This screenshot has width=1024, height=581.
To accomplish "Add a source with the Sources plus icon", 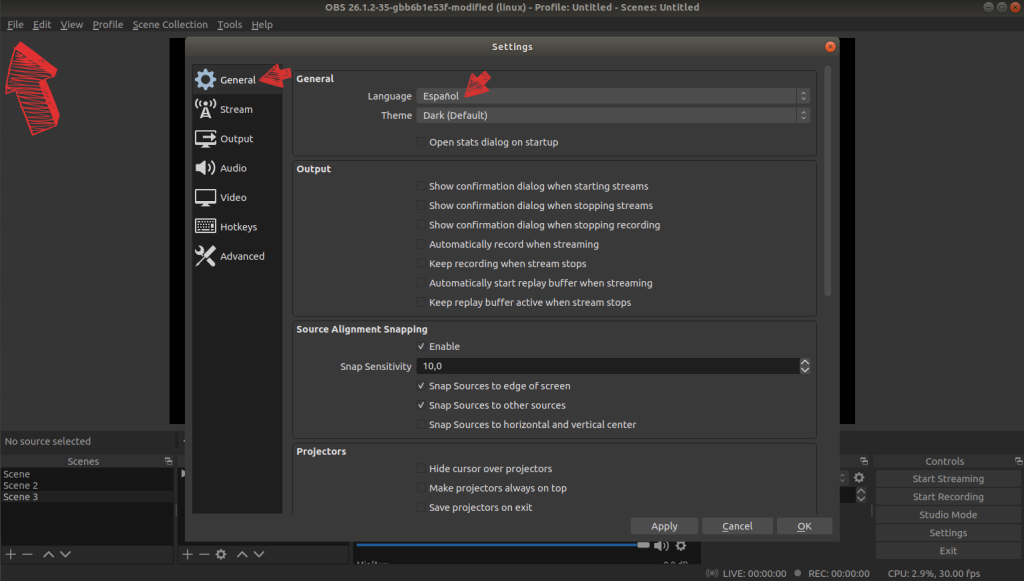I will 187,554.
